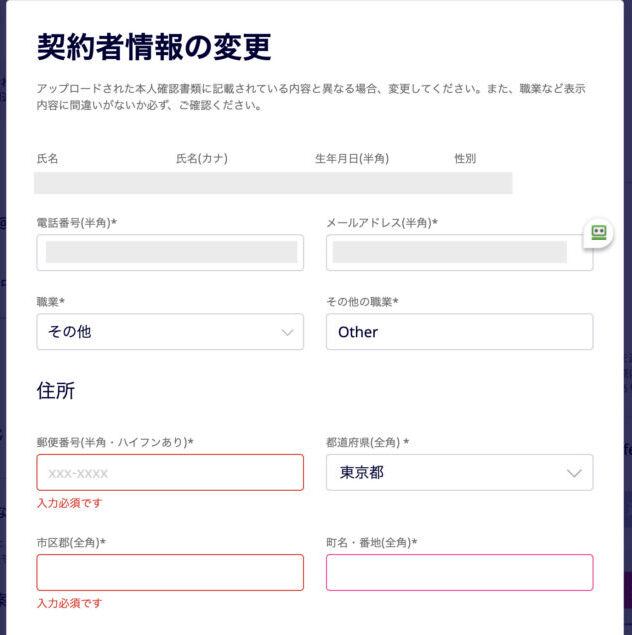632x635 pixels.
Task: Click the chevron arrow in 職業 dropdown
Action: (287, 332)
